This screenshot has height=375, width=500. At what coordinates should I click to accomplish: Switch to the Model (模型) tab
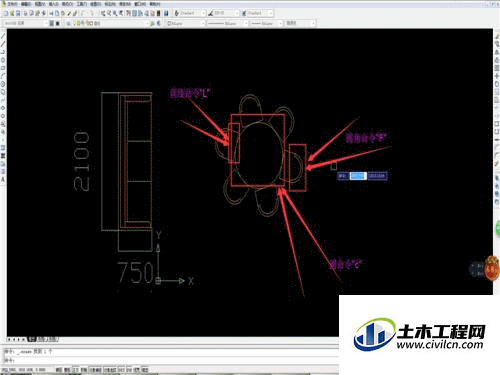32,339
